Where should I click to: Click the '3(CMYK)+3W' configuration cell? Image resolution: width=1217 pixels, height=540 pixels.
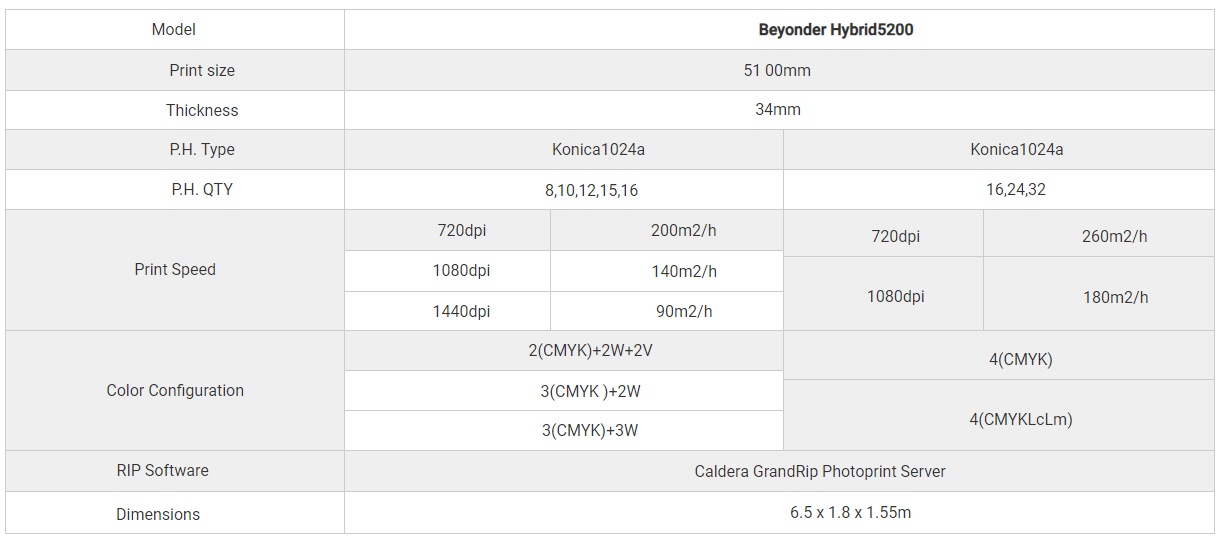564,431
